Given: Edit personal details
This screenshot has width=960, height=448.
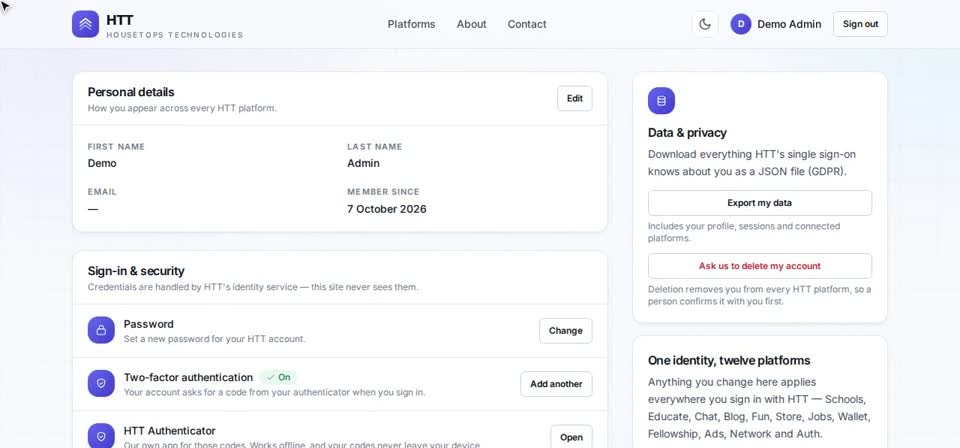Looking at the screenshot, I should (x=574, y=98).
